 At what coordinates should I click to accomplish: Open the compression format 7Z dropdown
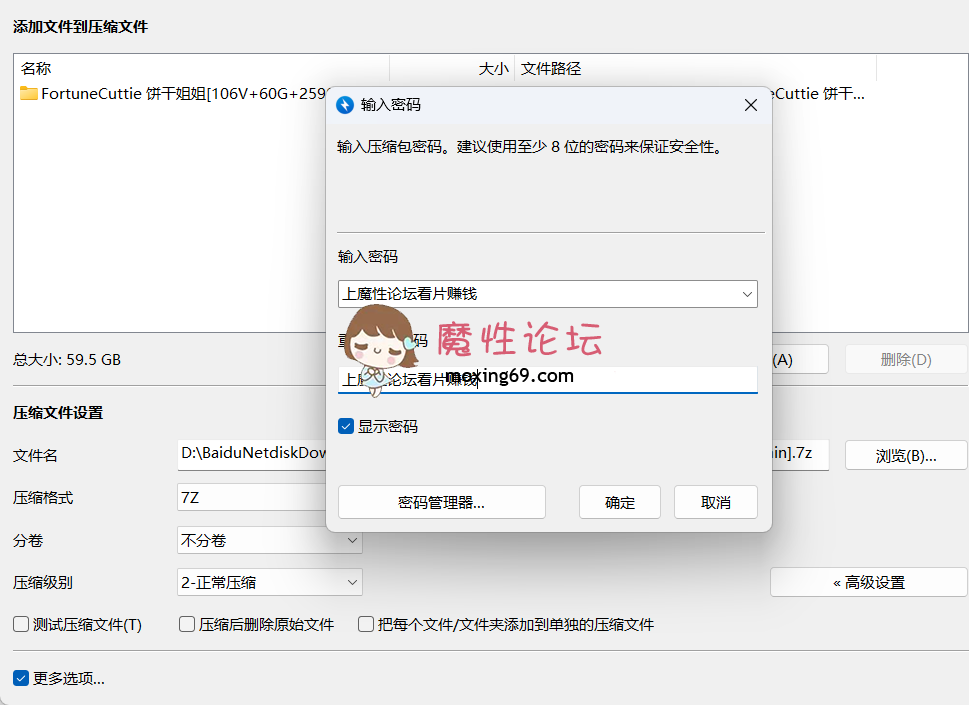tap(250, 498)
